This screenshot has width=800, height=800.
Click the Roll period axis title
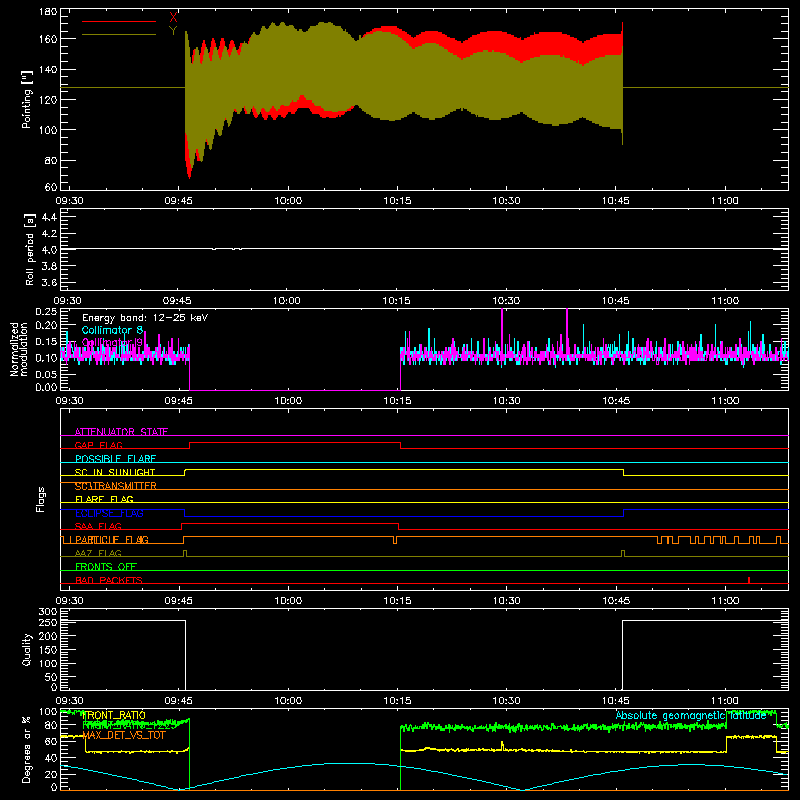coord(30,249)
